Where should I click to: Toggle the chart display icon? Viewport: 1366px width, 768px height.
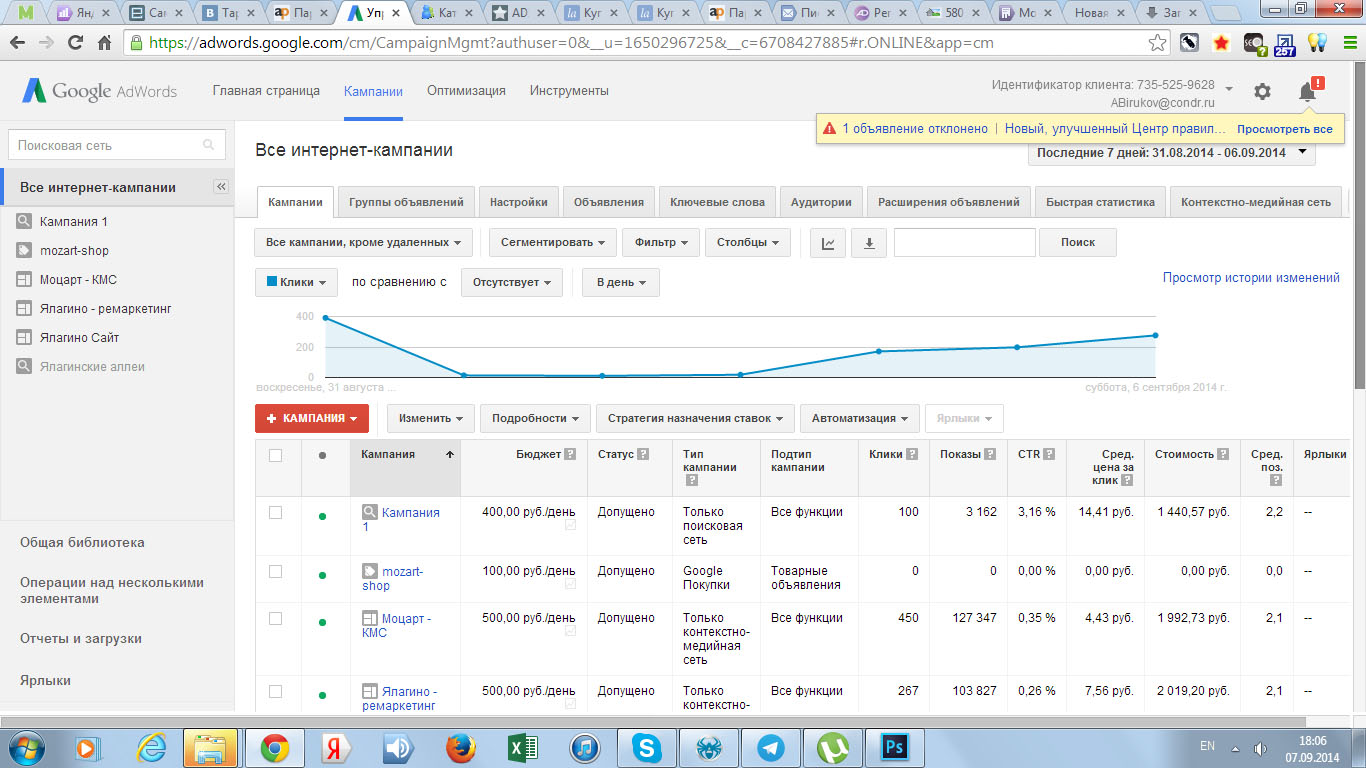point(828,243)
